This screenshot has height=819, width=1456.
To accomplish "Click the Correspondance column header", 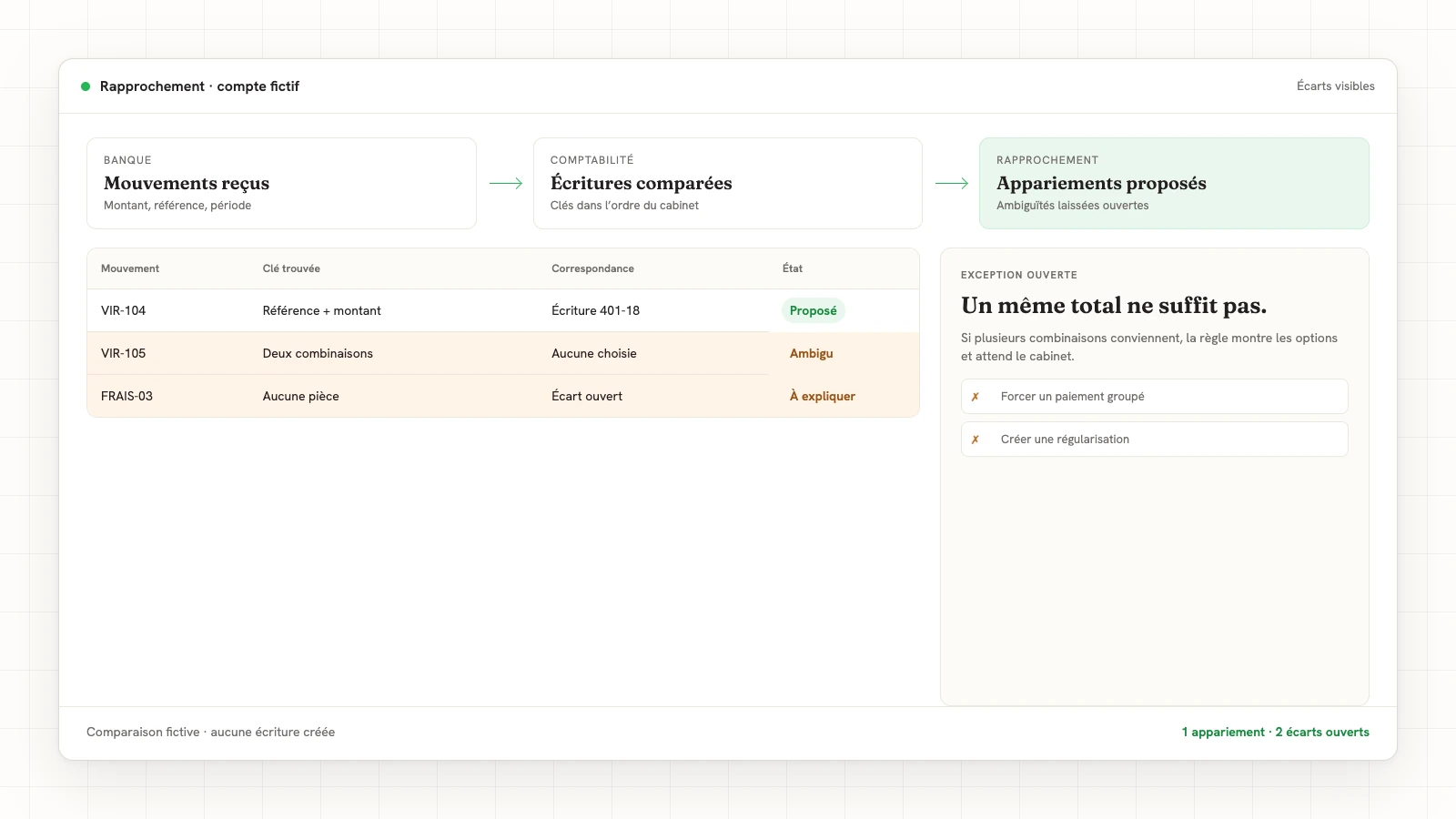I will 592,268.
